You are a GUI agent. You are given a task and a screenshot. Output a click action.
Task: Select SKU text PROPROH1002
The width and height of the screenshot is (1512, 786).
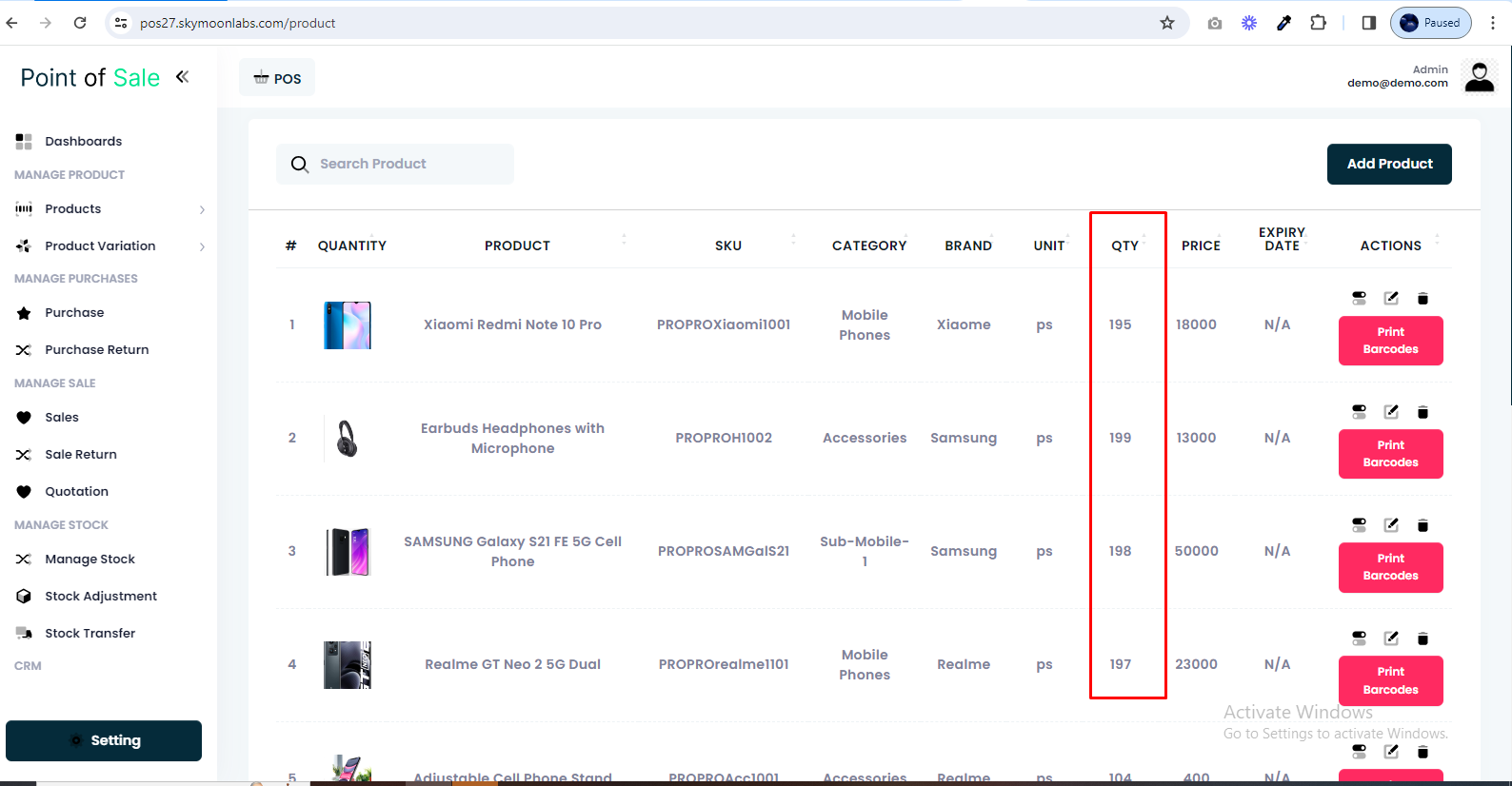724,438
